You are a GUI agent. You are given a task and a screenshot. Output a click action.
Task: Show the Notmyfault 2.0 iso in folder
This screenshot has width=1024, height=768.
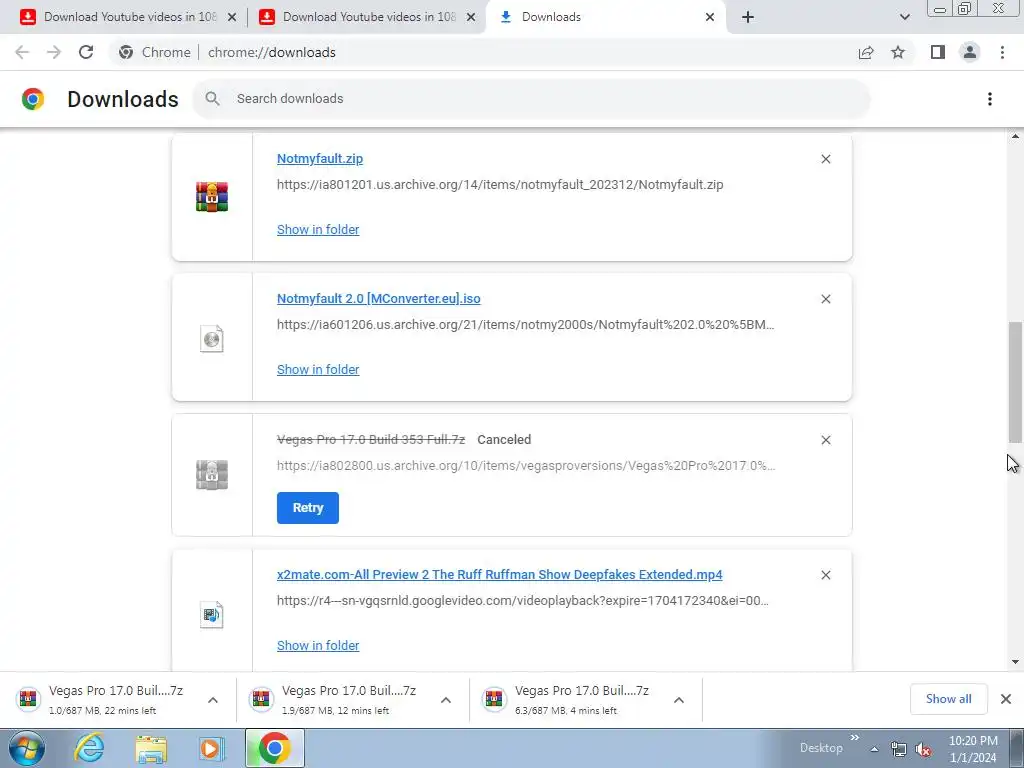[x=318, y=370]
